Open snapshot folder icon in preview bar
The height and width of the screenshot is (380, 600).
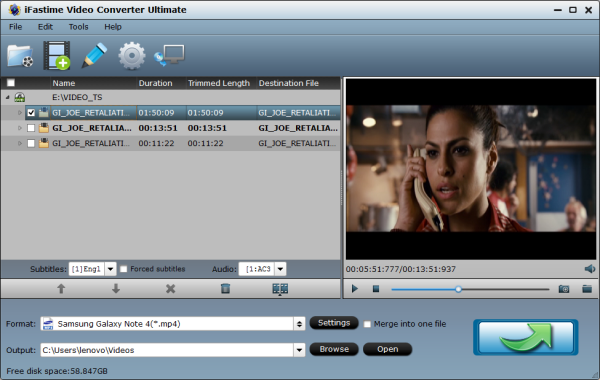pyautogui.click(x=587, y=289)
